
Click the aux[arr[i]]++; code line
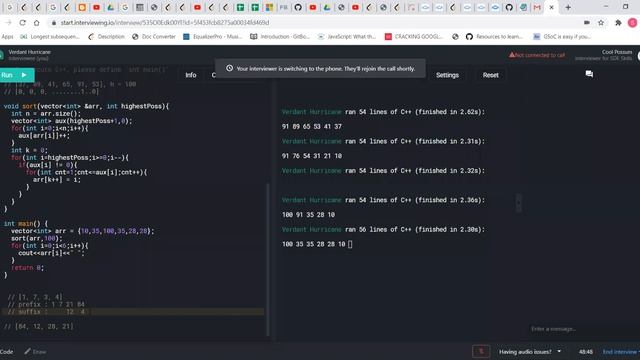click(x=44, y=136)
